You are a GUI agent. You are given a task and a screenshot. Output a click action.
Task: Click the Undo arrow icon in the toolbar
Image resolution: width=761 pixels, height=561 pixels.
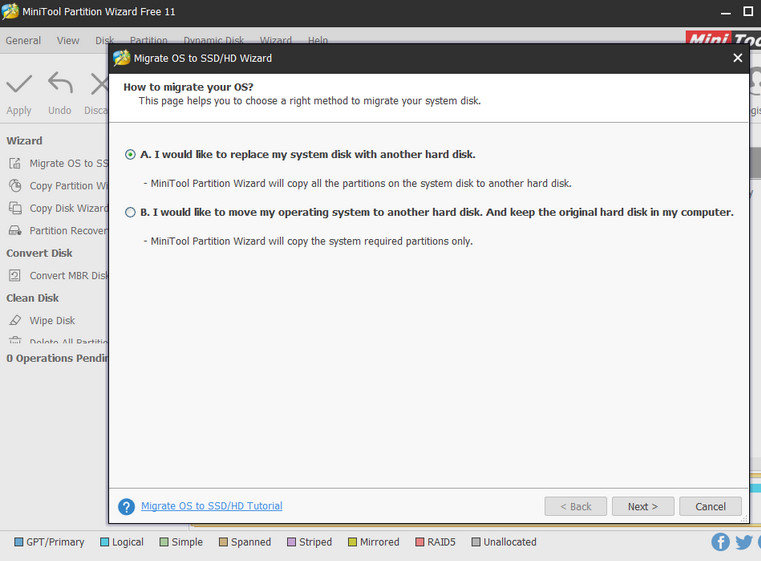tap(60, 82)
